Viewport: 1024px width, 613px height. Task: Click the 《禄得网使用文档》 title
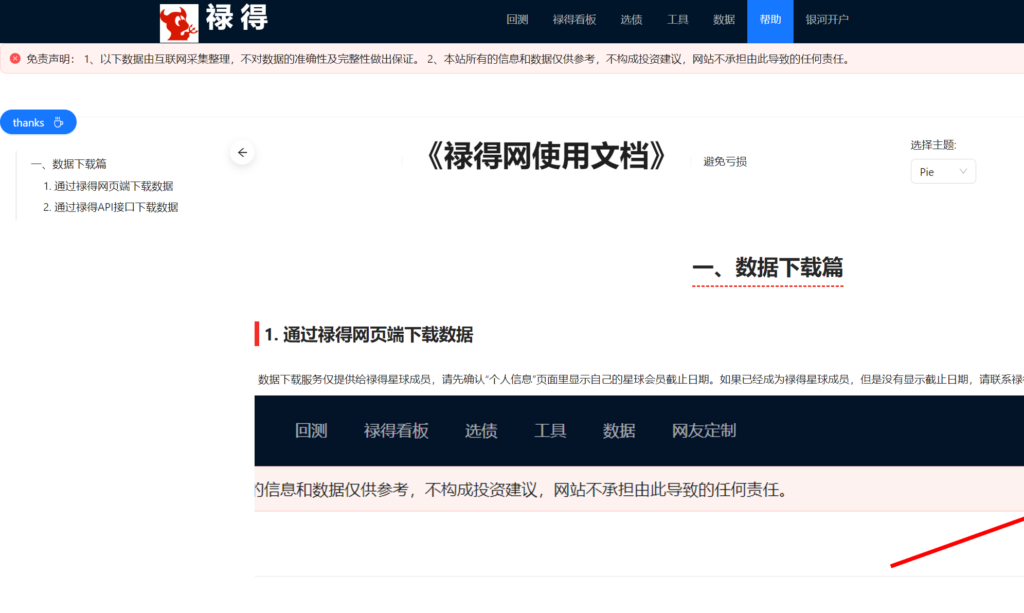[x=546, y=157]
